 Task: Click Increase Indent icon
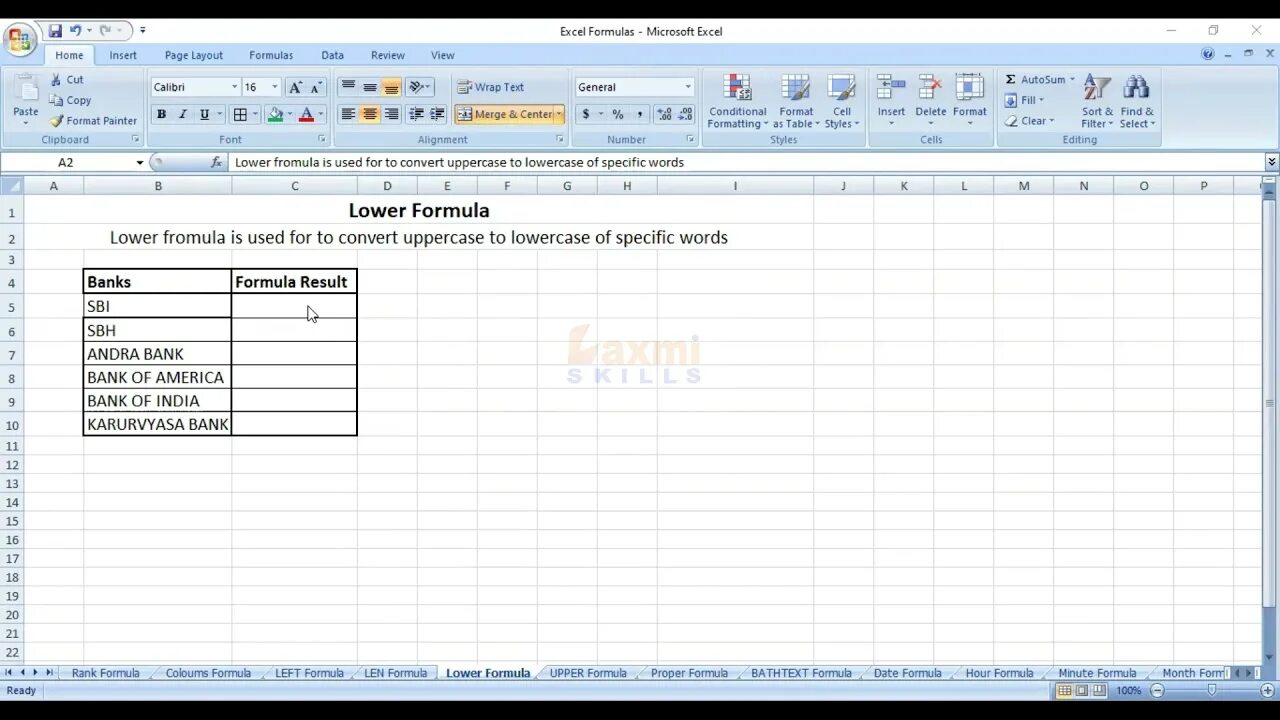437,114
